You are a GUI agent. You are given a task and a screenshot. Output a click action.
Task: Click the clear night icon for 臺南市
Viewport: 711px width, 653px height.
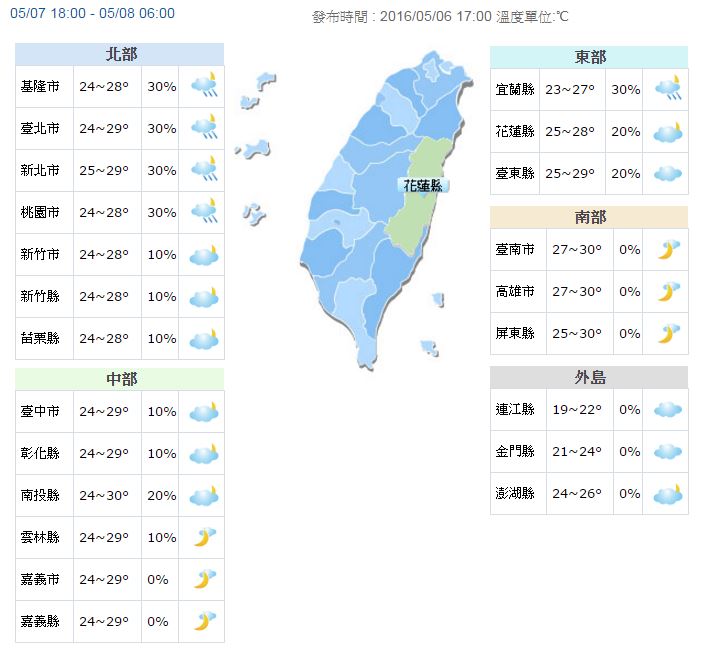tap(667, 250)
